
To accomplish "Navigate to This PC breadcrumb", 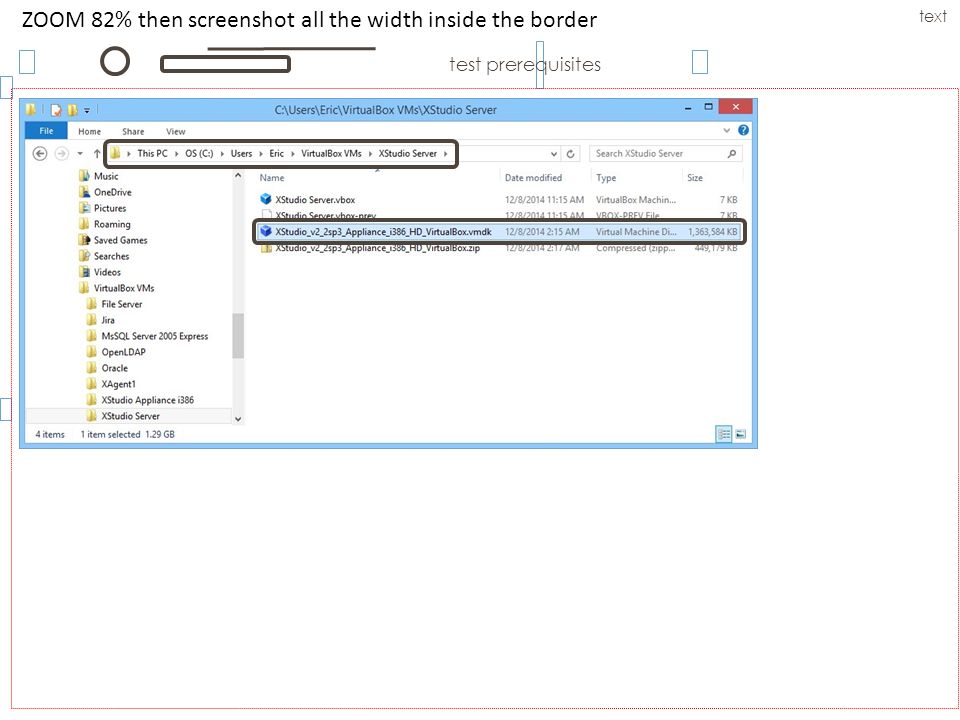I will [152, 154].
